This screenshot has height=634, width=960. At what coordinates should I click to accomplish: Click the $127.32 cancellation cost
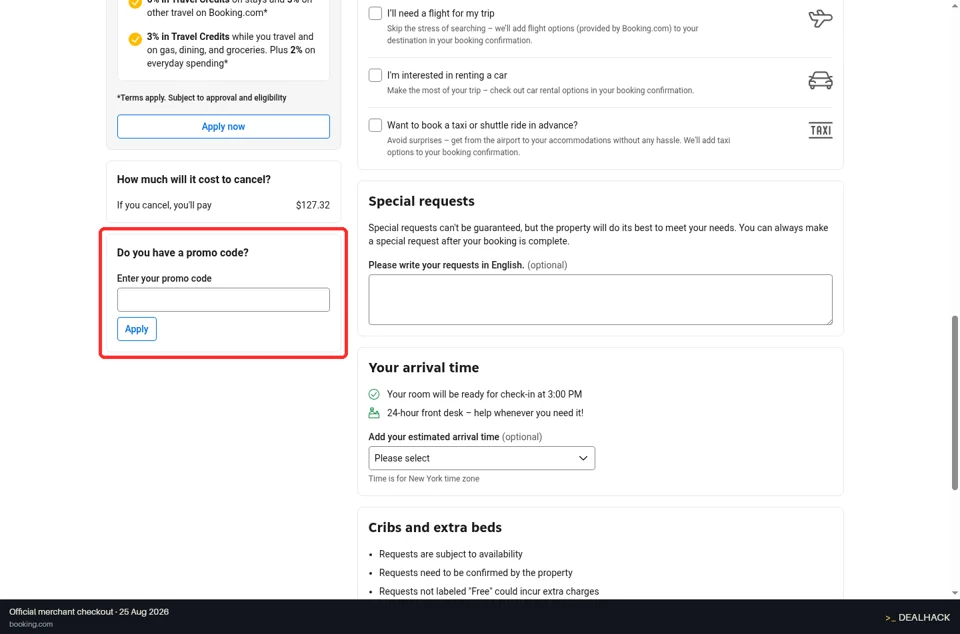pyautogui.click(x=313, y=205)
